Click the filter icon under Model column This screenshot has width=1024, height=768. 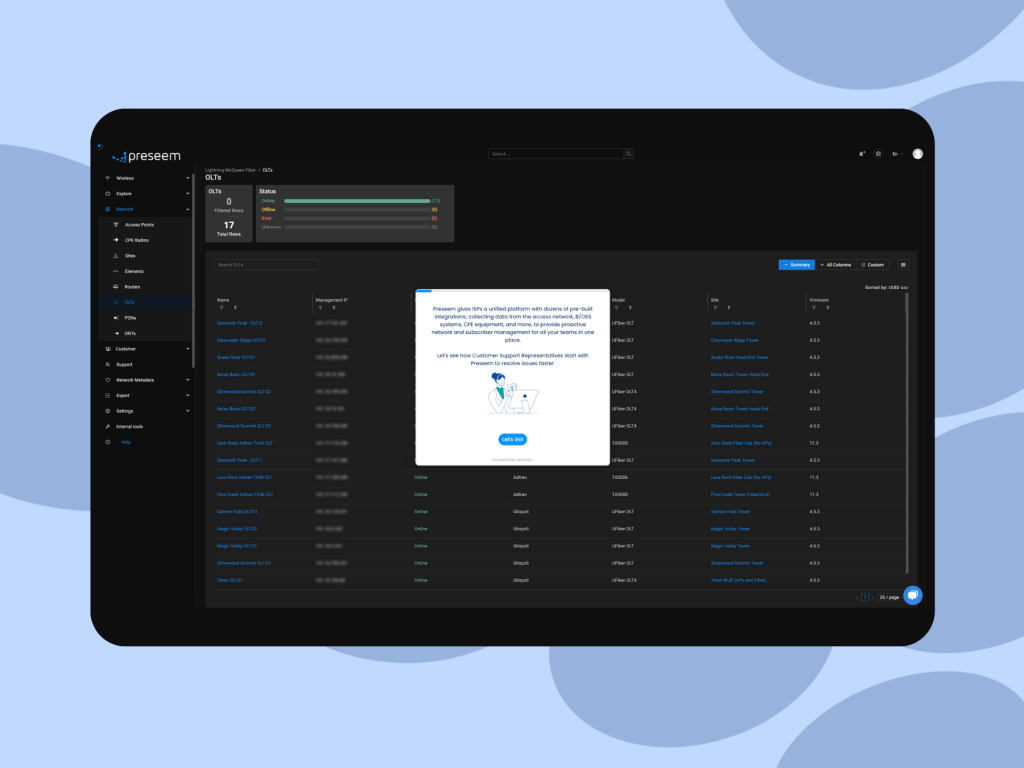point(615,308)
